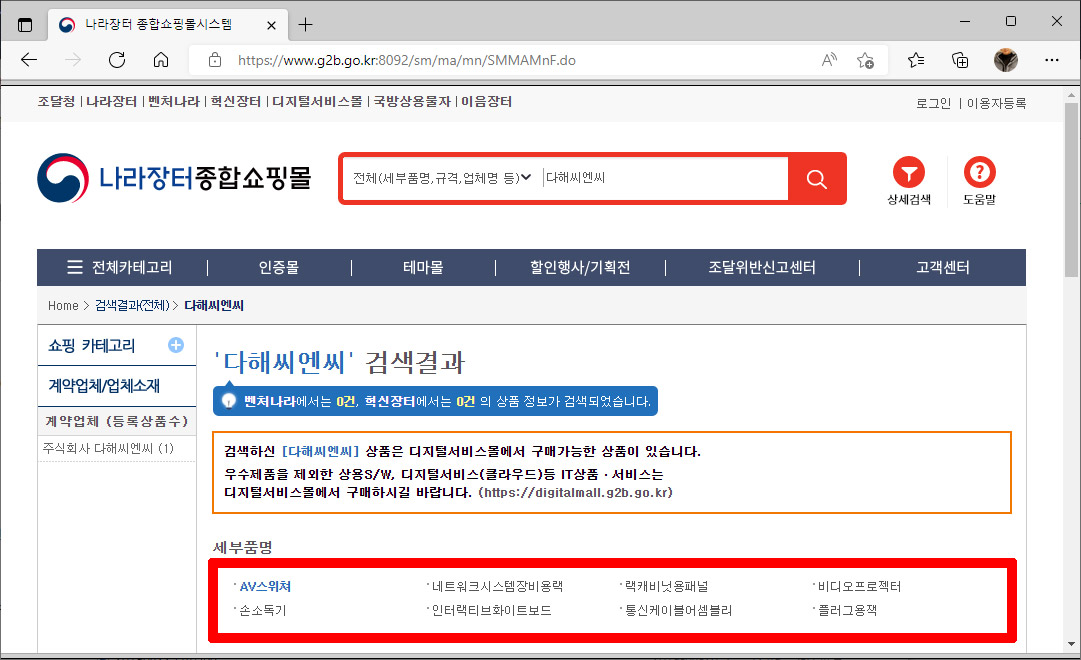Select the 네트워크시스템장비용랙 category
Image resolution: width=1081 pixels, height=660 pixels.
click(497, 586)
